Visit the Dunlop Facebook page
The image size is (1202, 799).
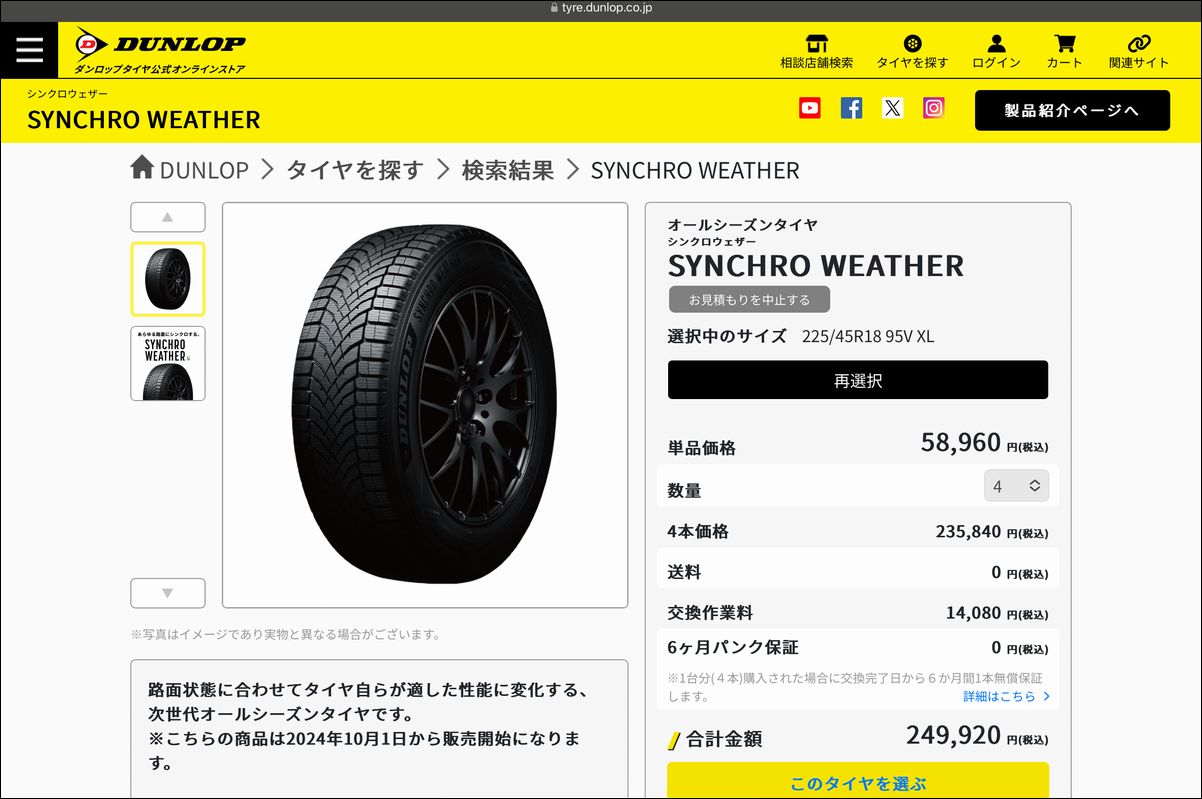click(851, 108)
